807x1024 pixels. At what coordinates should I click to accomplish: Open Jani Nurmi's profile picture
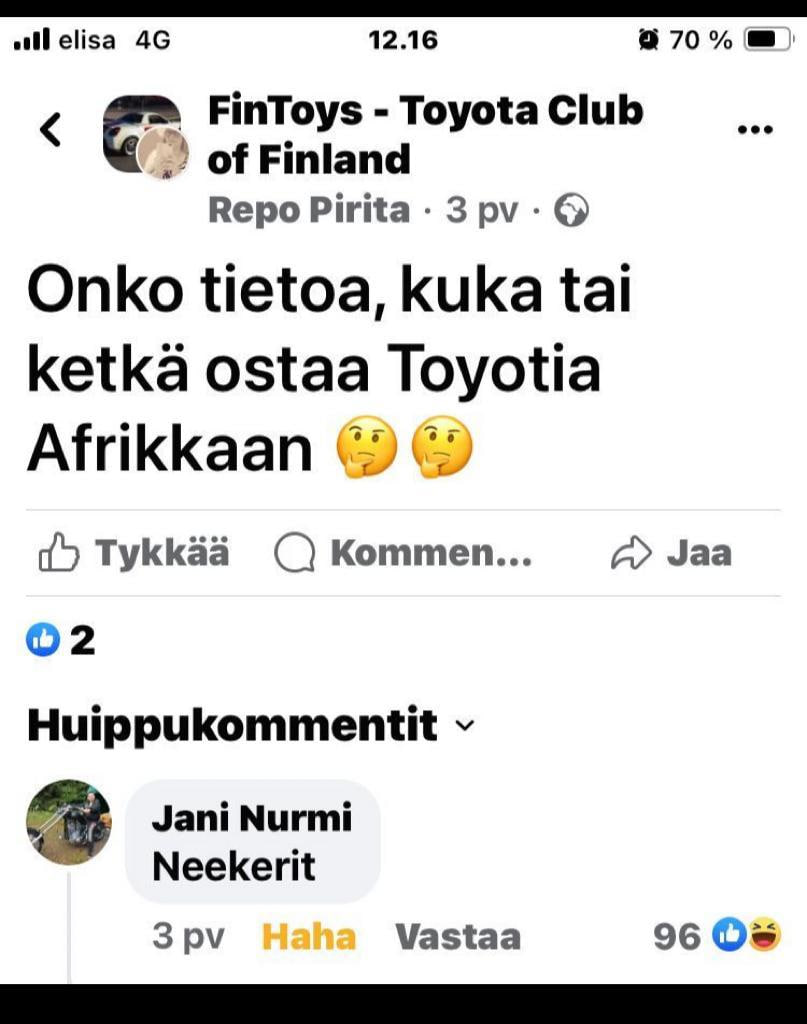coord(69,822)
